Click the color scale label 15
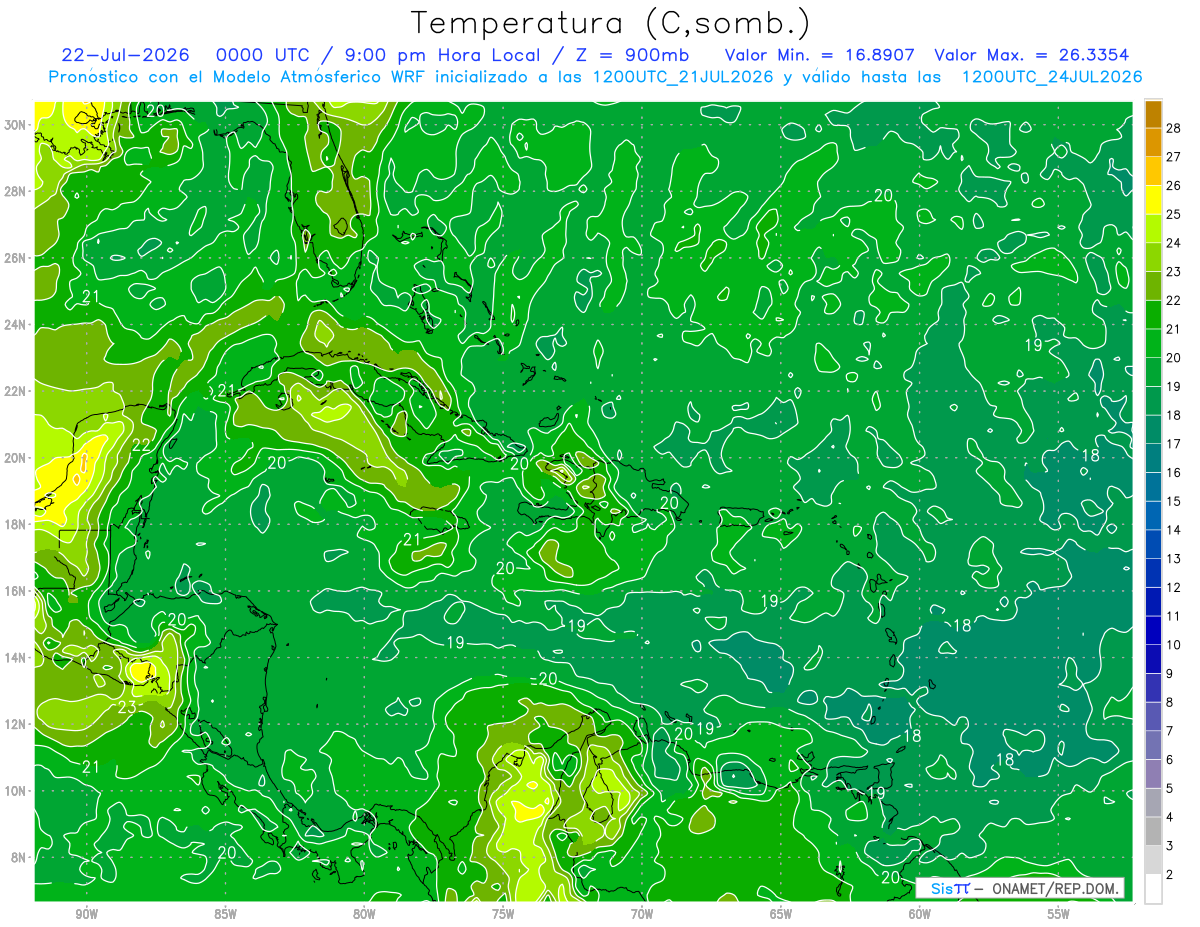The height and width of the screenshot is (927, 1200). click(1174, 501)
